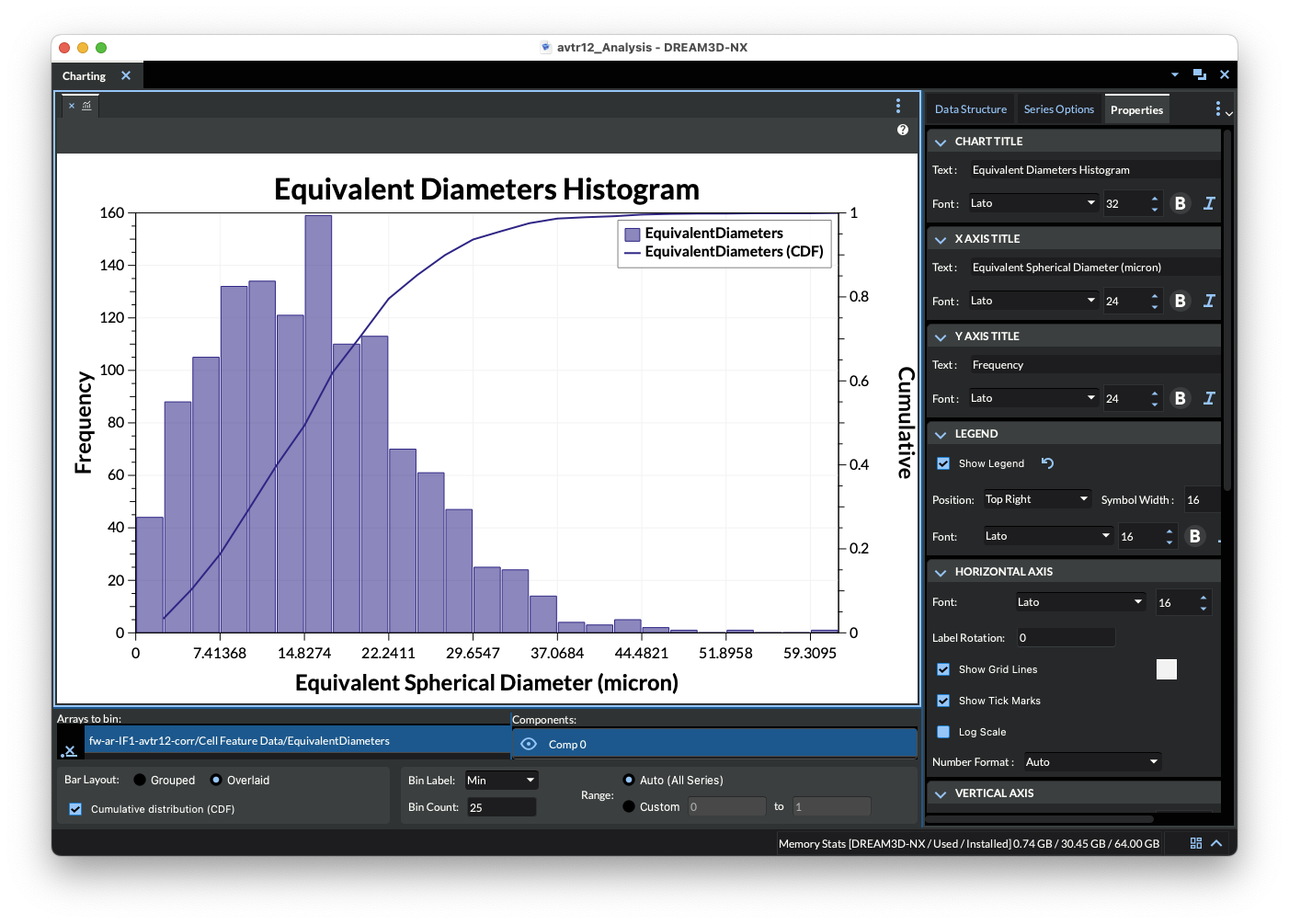This screenshot has height=924, width=1289.
Task: Open the X axis title font dropdown
Action: pyautogui.click(x=1032, y=301)
